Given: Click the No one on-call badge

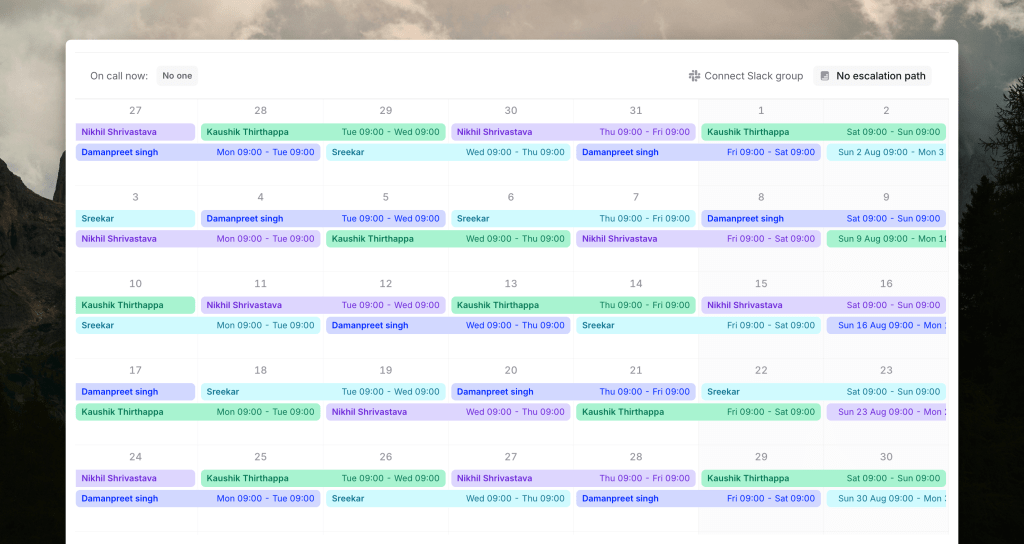Looking at the screenshot, I should tap(177, 76).
